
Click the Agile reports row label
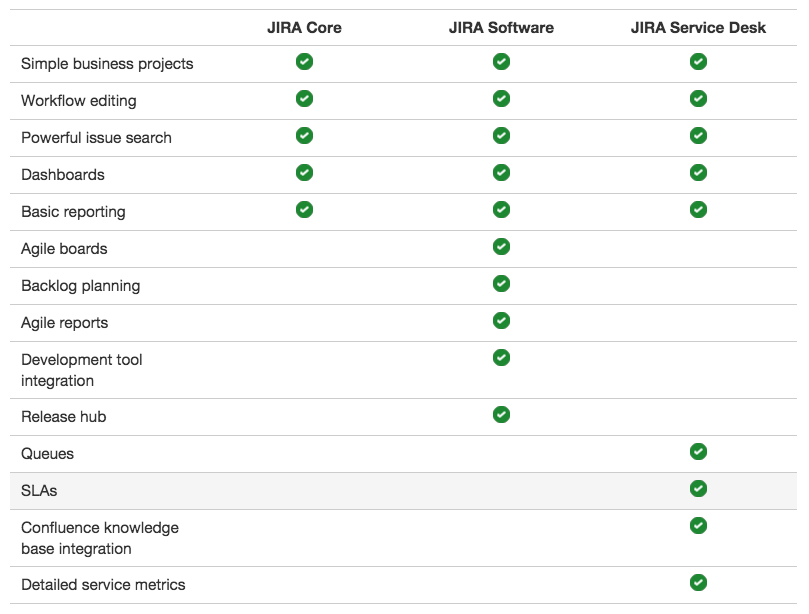64,323
